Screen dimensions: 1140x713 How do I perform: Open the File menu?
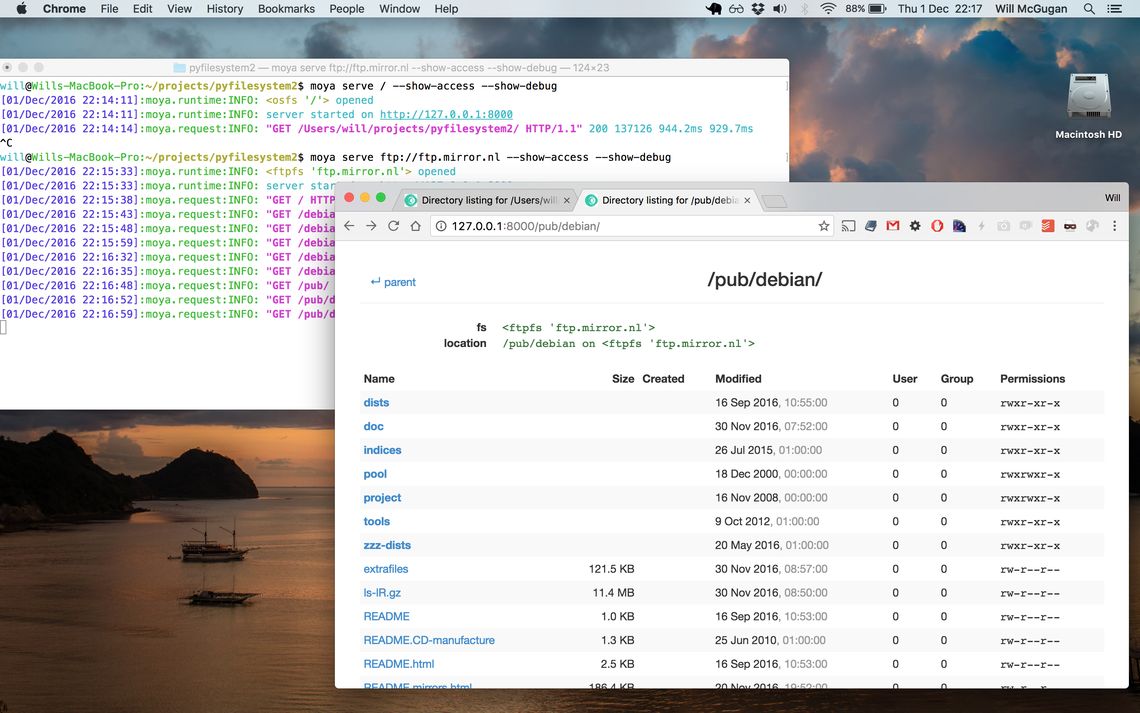(109, 9)
